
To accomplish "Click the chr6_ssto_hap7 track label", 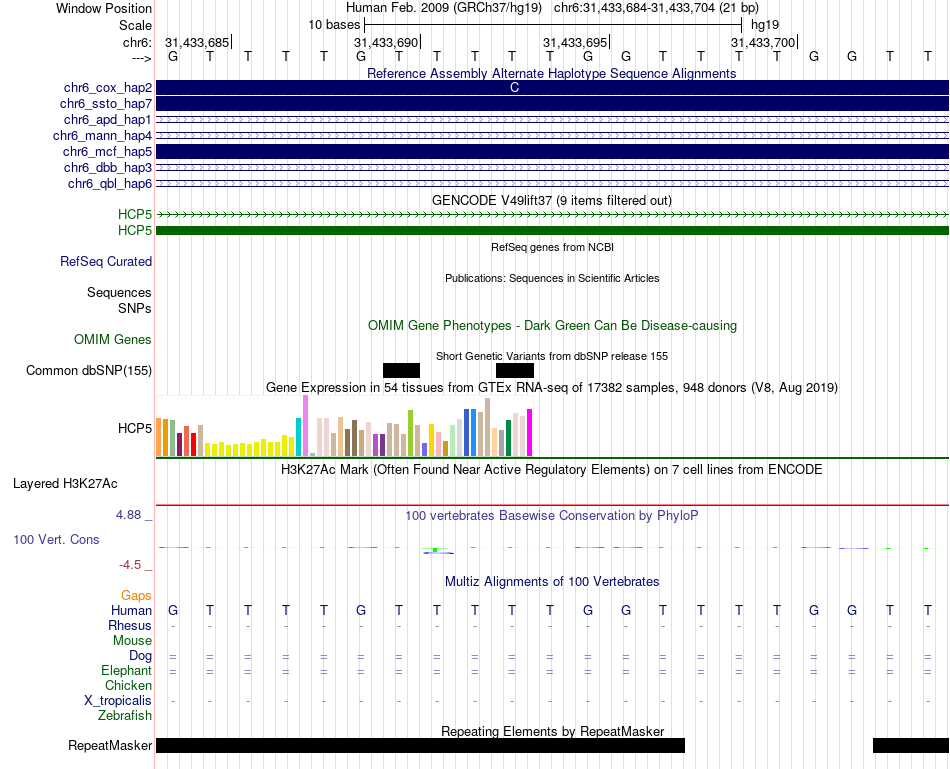I will (106, 104).
